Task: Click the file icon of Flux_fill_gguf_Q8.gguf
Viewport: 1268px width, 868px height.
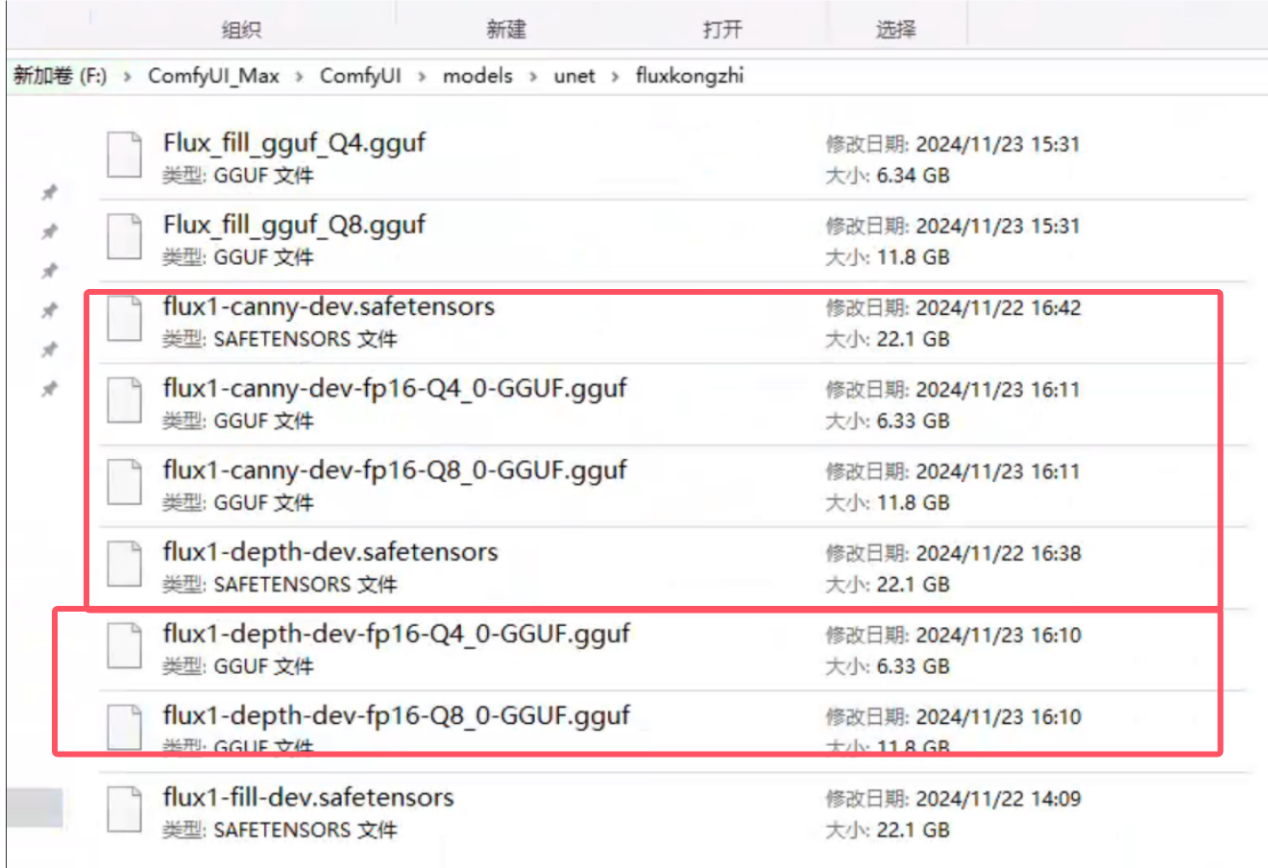Action: point(125,237)
